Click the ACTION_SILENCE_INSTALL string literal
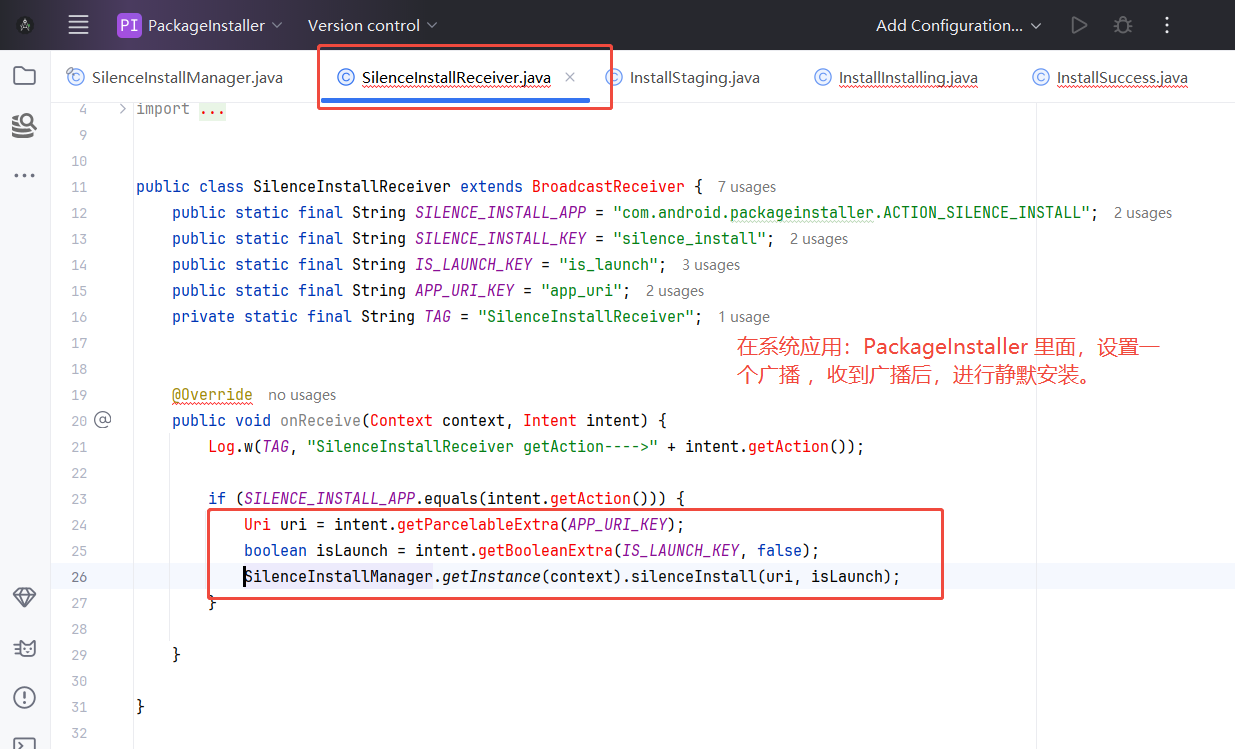The height and width of the screenshot is (749, 1235). 851,212
